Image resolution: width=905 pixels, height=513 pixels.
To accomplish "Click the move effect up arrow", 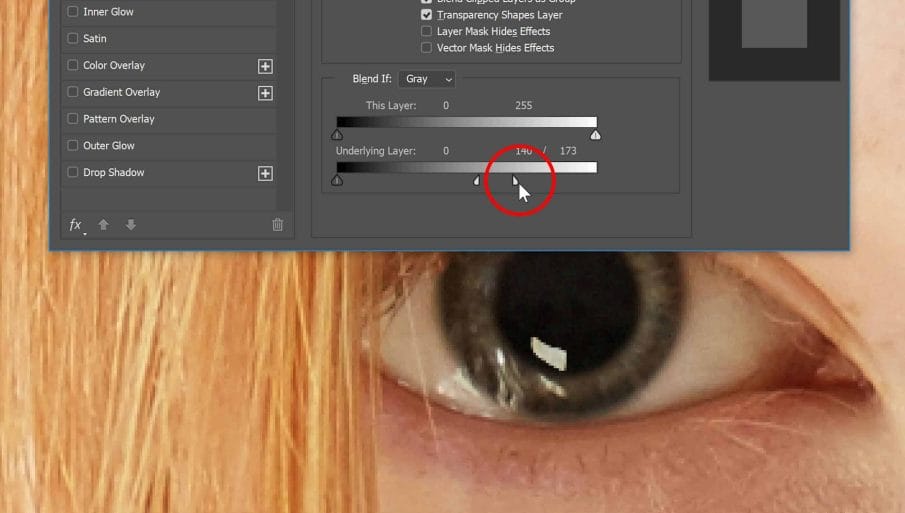I will tap(103, 225).
